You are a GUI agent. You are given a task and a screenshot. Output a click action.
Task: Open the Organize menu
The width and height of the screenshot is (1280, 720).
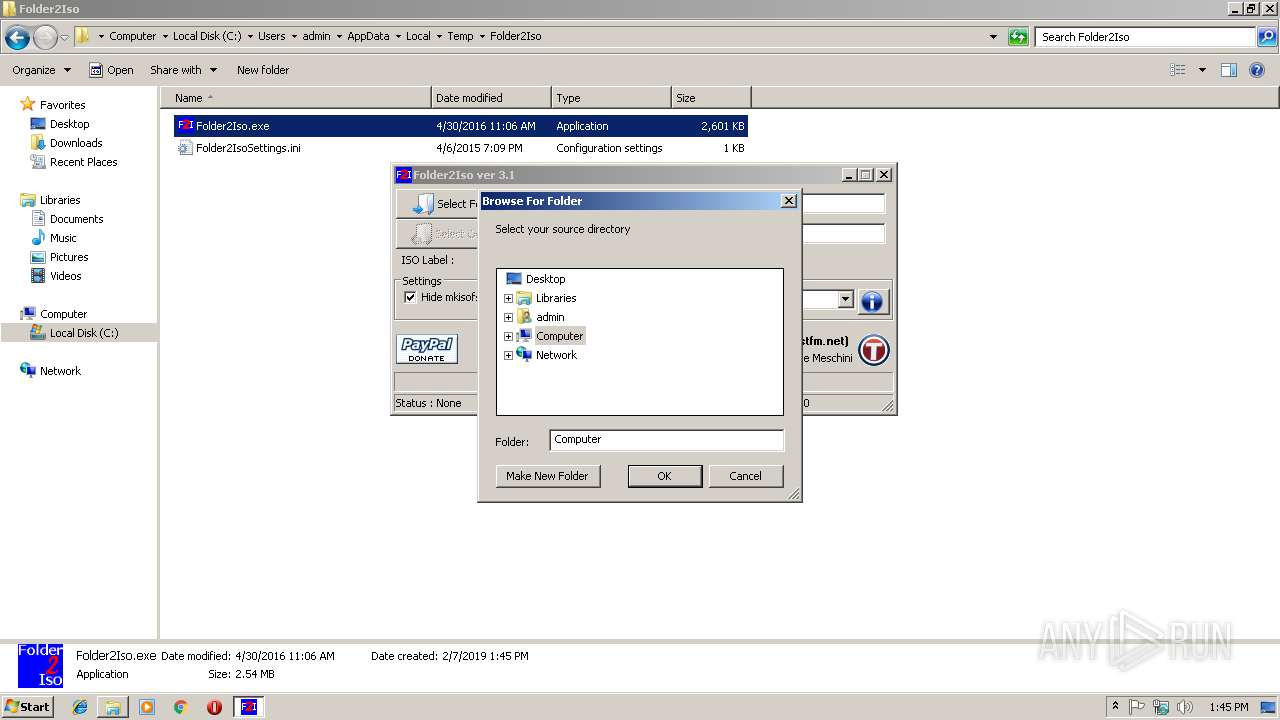[x=41, y=70]
